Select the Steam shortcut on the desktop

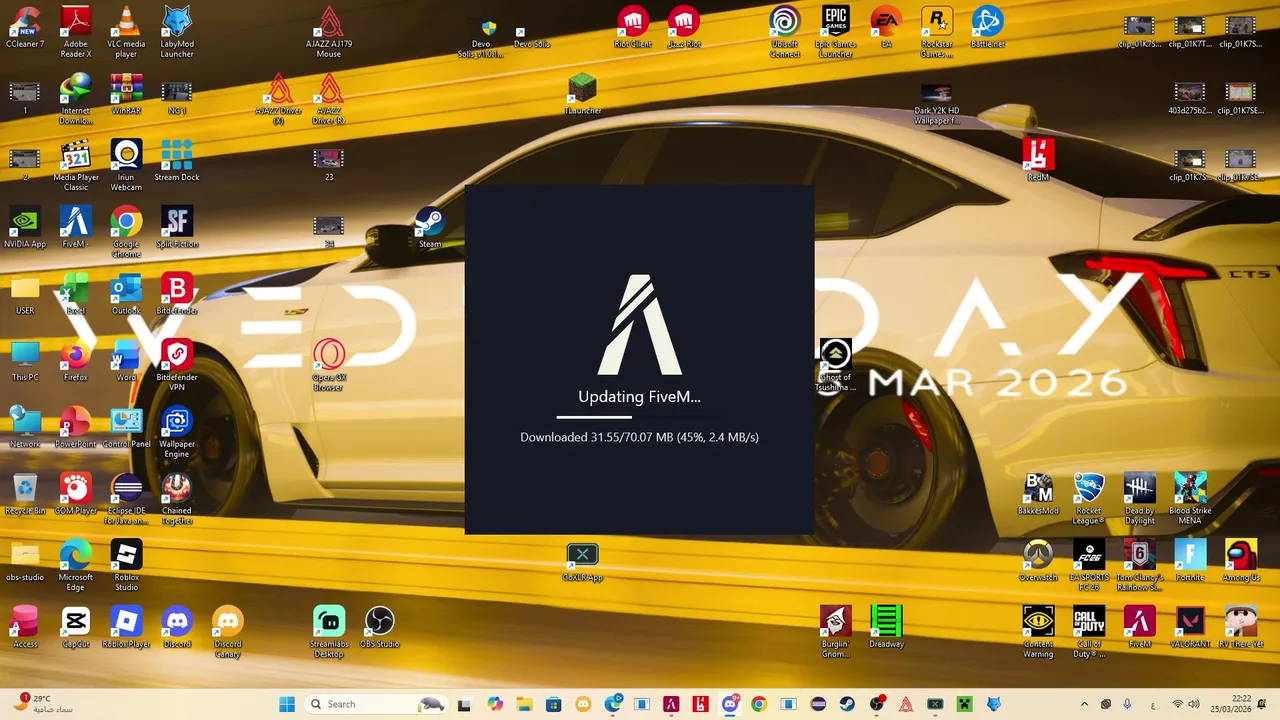pos(430,228)
